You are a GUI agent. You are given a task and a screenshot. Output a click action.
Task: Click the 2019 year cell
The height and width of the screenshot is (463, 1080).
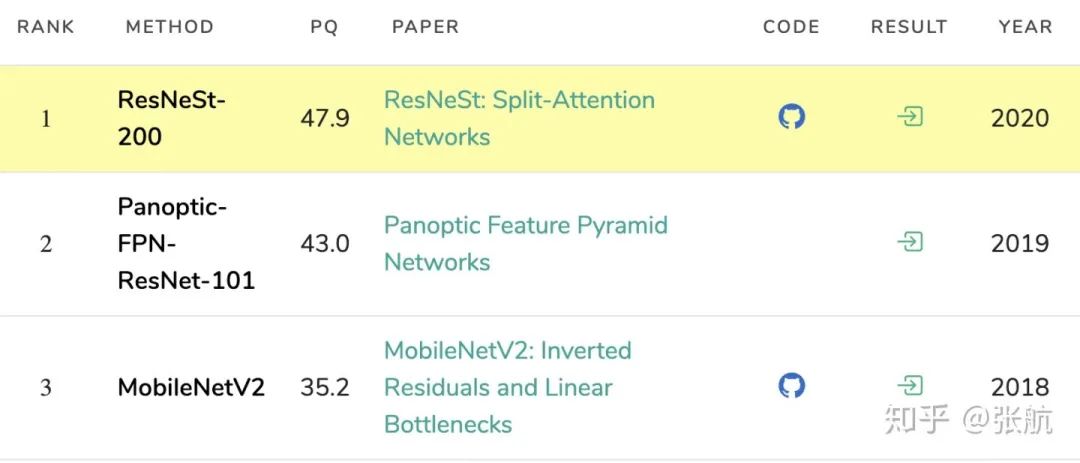tap(1020, 243)
